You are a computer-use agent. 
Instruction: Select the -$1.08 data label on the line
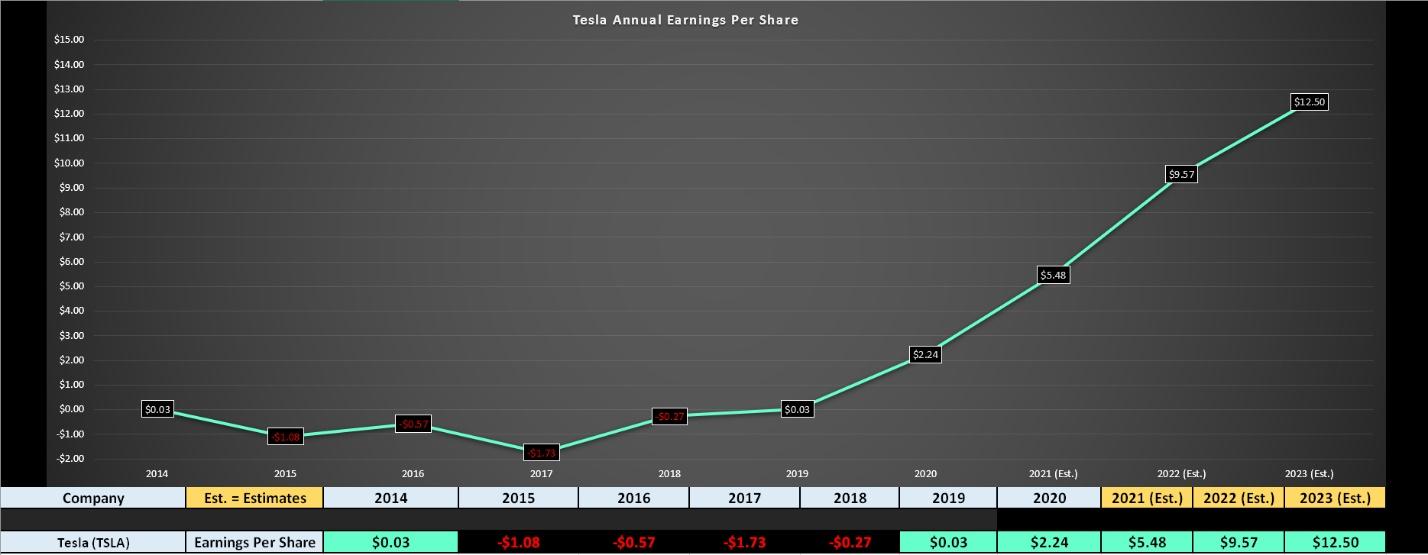(x=285, y=437)
